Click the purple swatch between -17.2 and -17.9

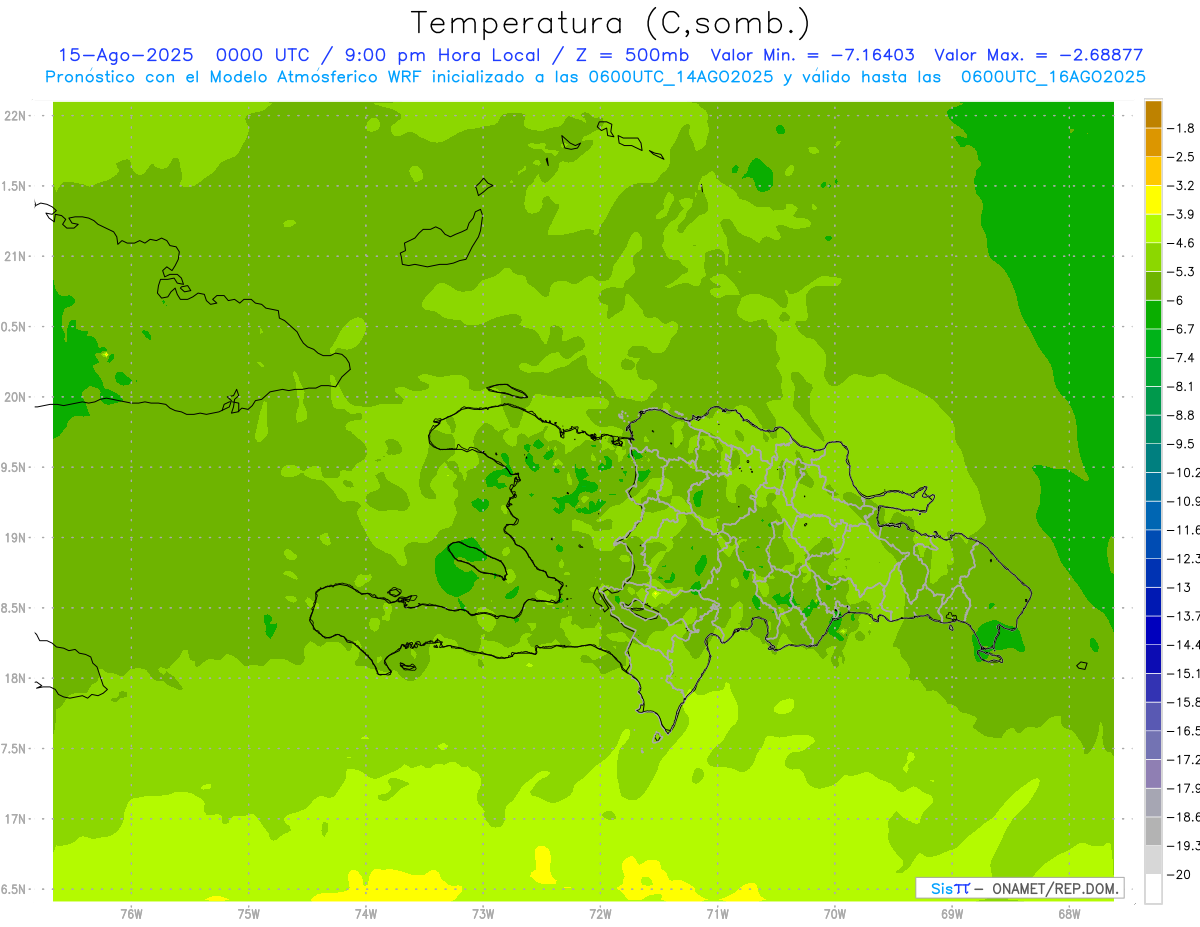pos(1153,774)
